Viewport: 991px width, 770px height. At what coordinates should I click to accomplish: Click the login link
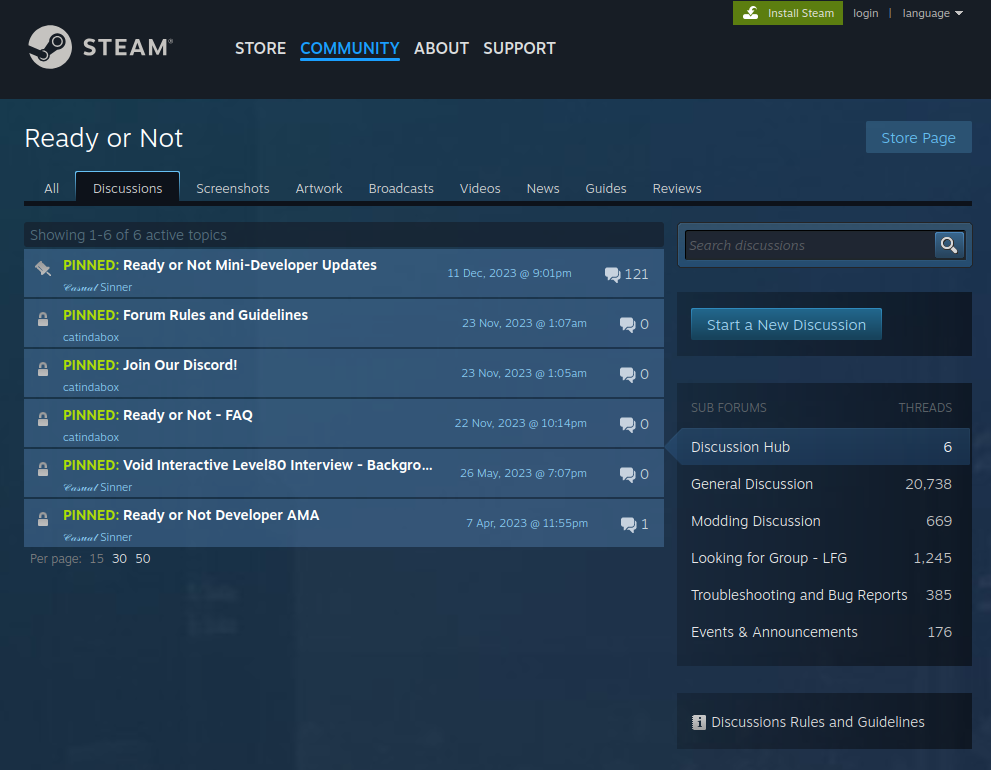[865, 13]
